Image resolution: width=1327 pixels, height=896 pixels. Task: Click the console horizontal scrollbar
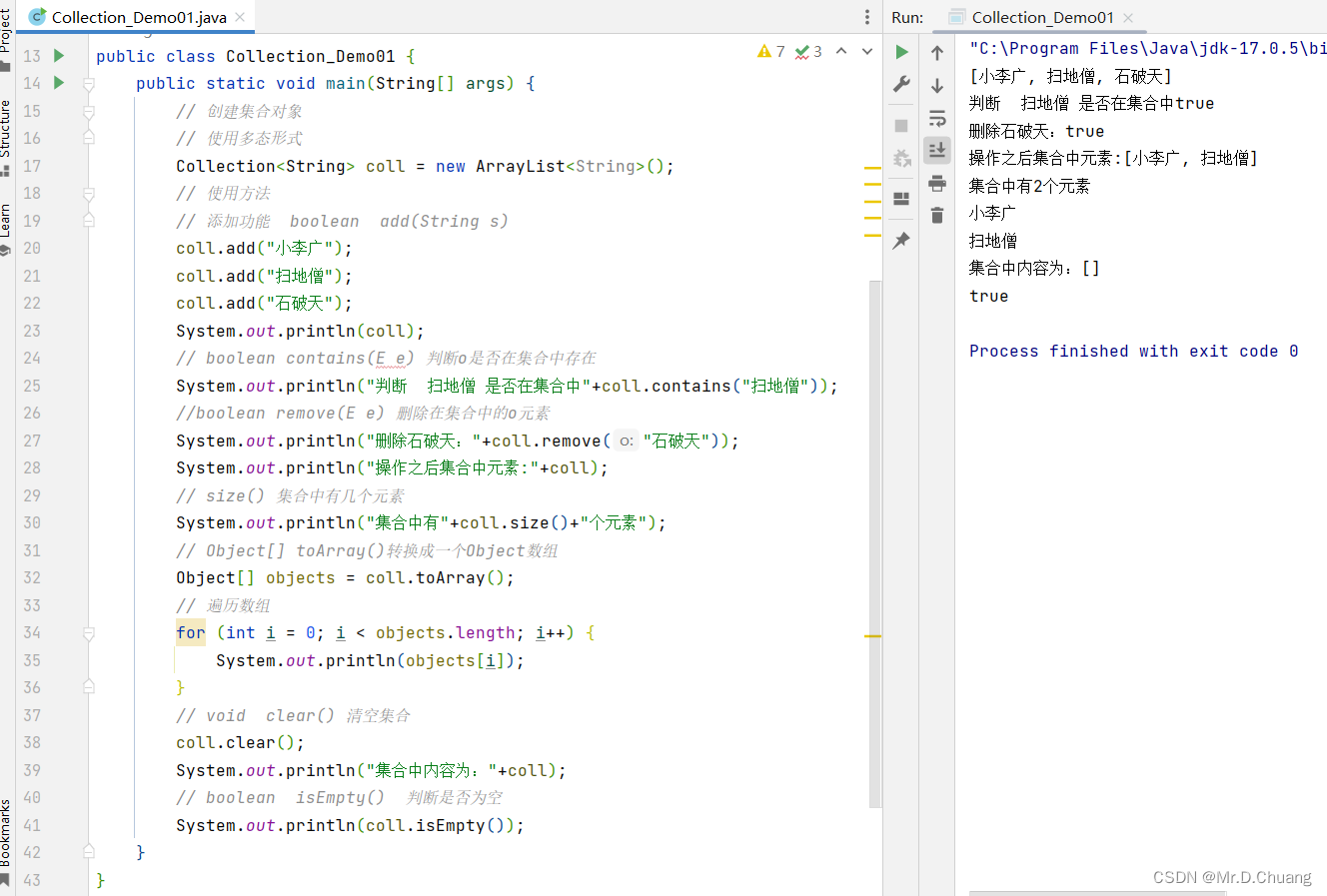tap(1097, 893)
